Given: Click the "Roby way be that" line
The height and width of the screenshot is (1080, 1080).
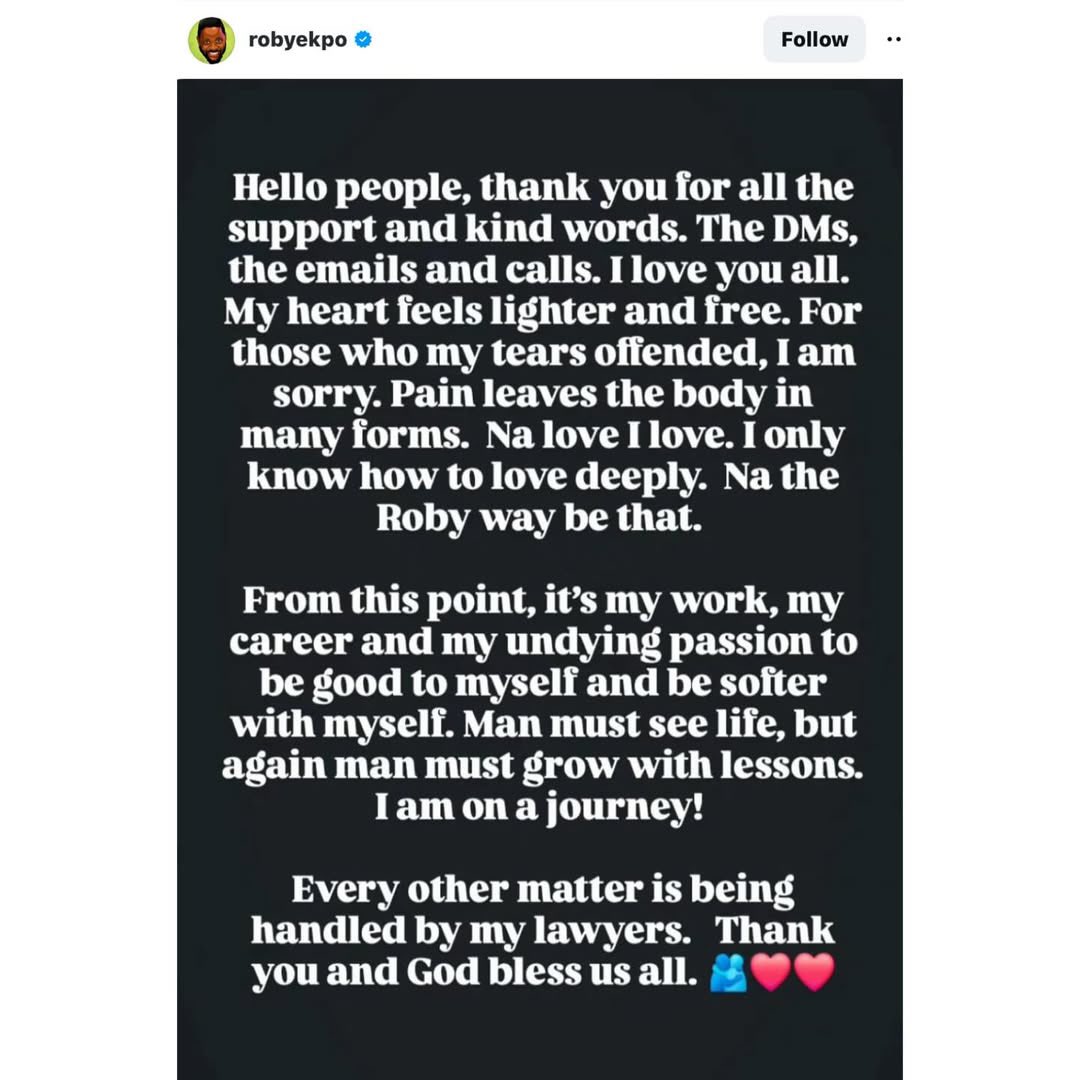Looking at the screenshot, I should [x=539, y=520].
